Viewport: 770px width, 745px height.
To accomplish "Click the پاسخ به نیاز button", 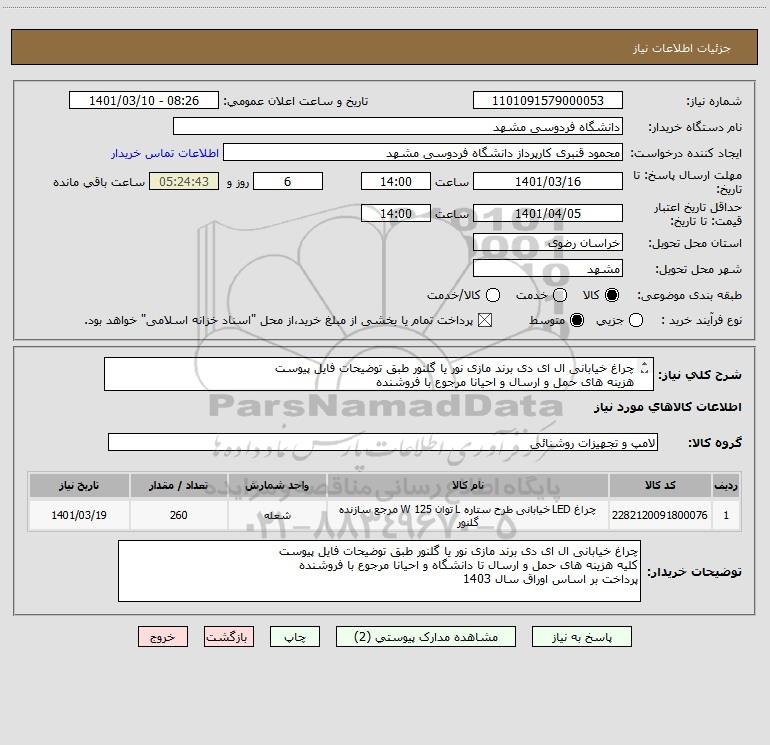I will (581, 637).
